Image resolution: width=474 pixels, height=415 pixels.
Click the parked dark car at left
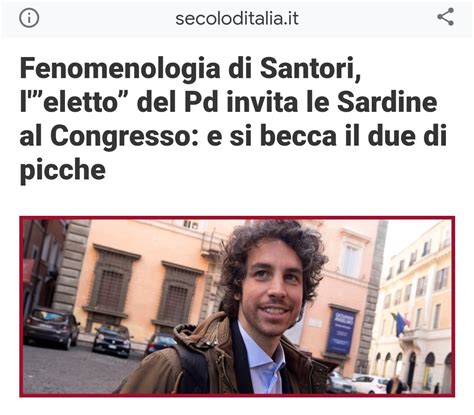(51, 327)
